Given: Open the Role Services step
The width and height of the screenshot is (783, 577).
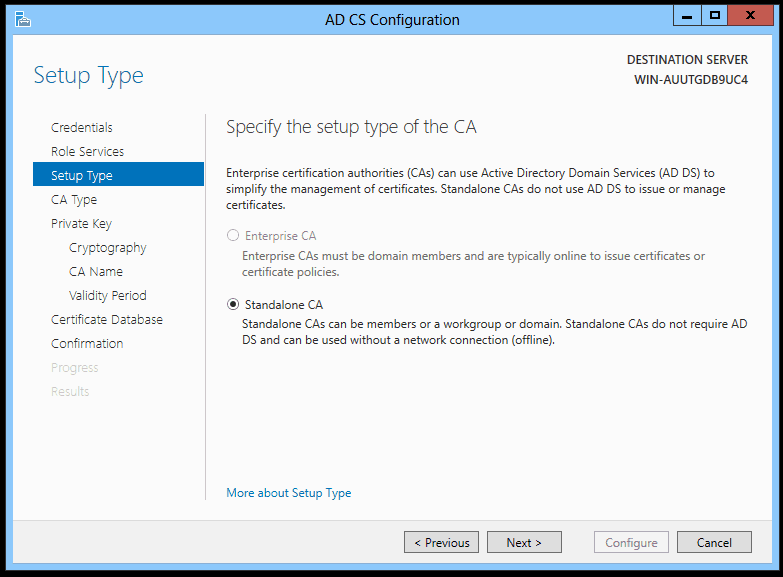Looking at the screenshot, I should coord(88,151).
